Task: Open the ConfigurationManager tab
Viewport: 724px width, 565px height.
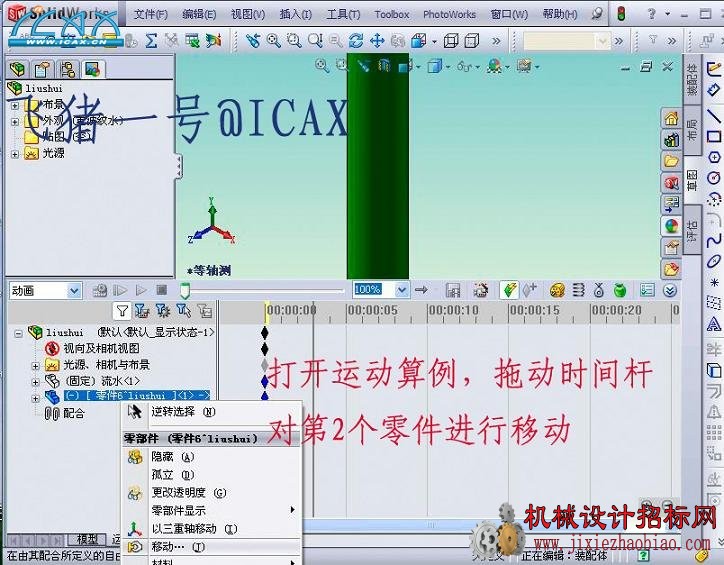Action: [x=67, y=69]
